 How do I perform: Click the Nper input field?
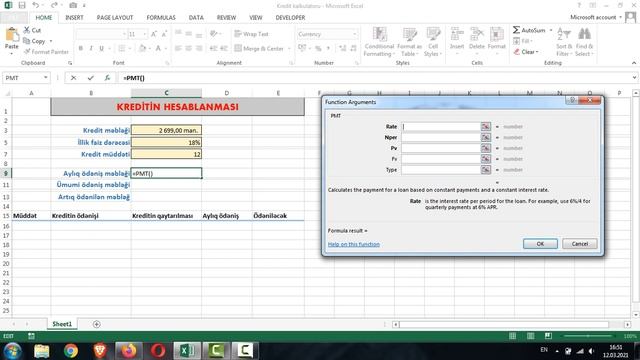441,138
